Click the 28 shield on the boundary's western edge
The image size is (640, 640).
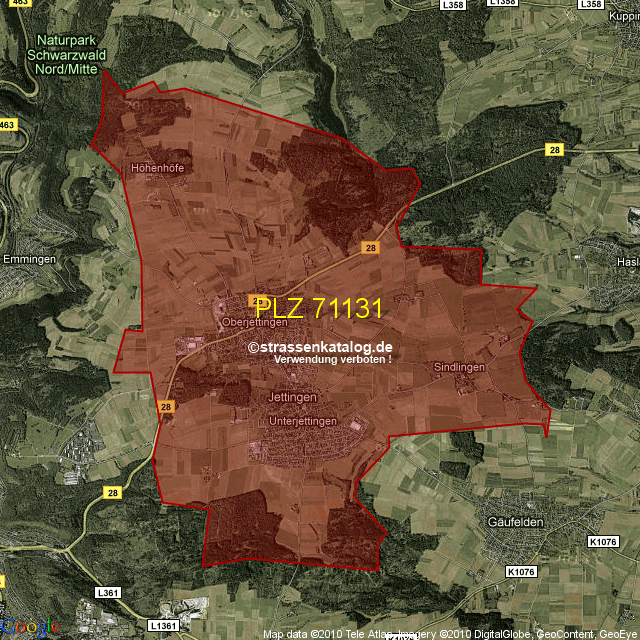(166, 406)
